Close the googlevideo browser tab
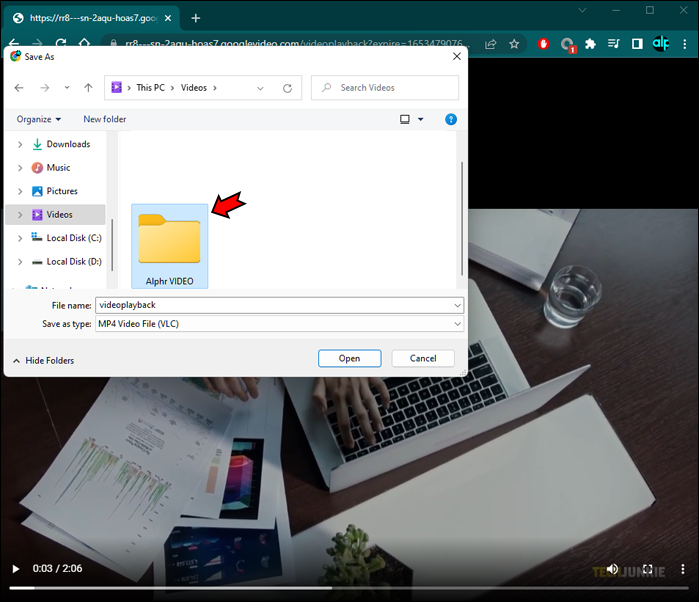The image size is (699, 602). (168, 18)
